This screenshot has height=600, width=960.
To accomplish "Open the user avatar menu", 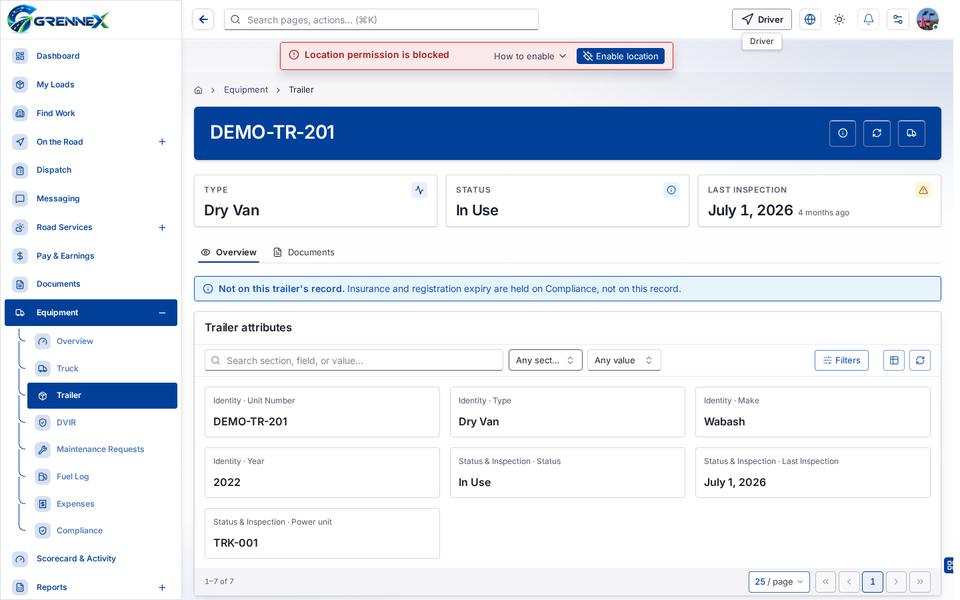I will pos(928,20).
